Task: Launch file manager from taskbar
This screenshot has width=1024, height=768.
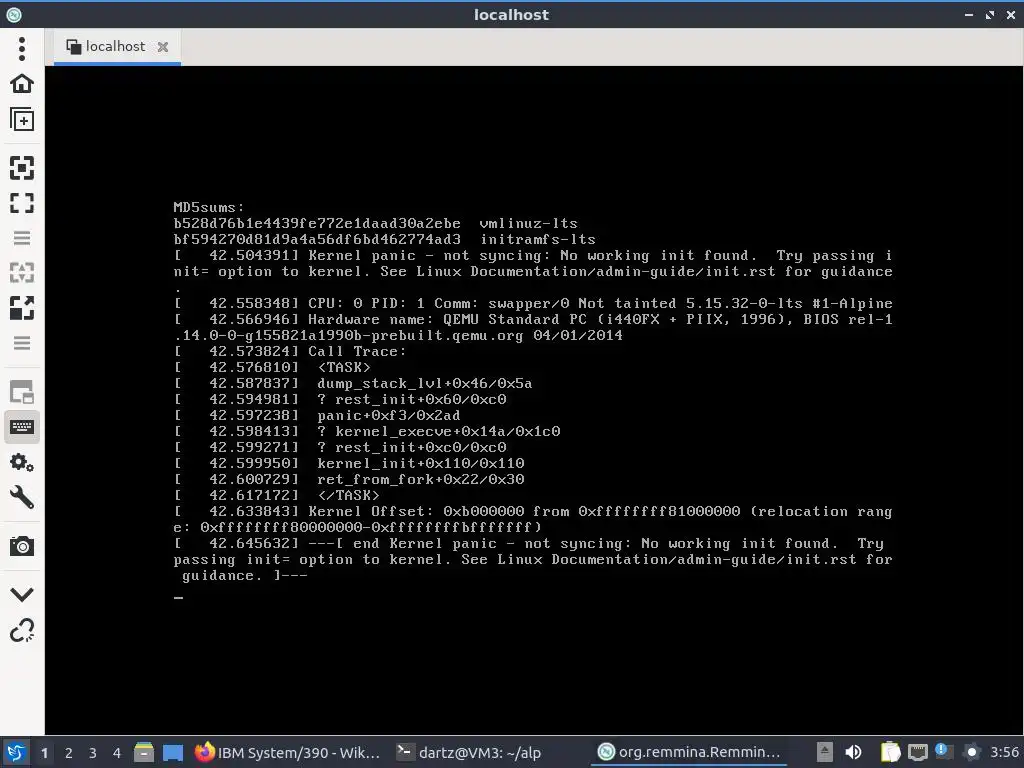Action: 144,752
